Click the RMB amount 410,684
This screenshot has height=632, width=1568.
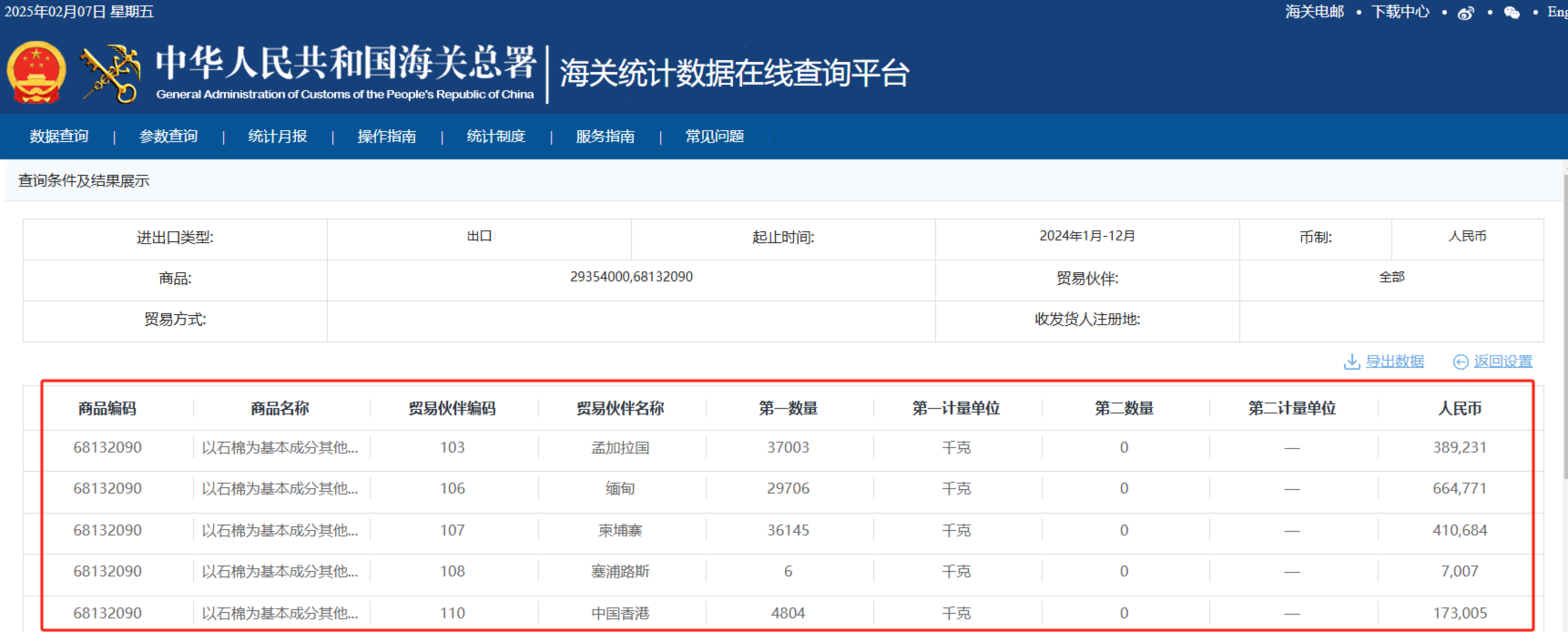(x=1460, y=531)
